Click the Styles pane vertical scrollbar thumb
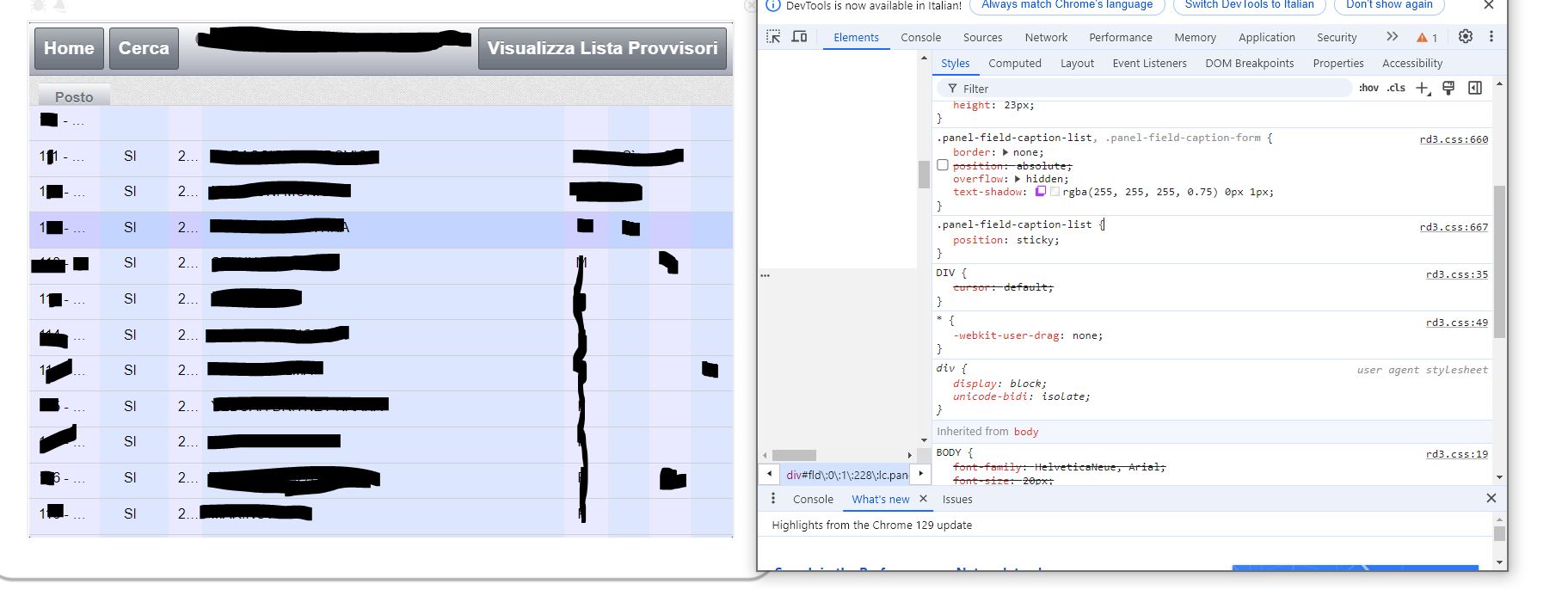The height and width of the screenshot is (590, 1568). (x=1499, y=262)
